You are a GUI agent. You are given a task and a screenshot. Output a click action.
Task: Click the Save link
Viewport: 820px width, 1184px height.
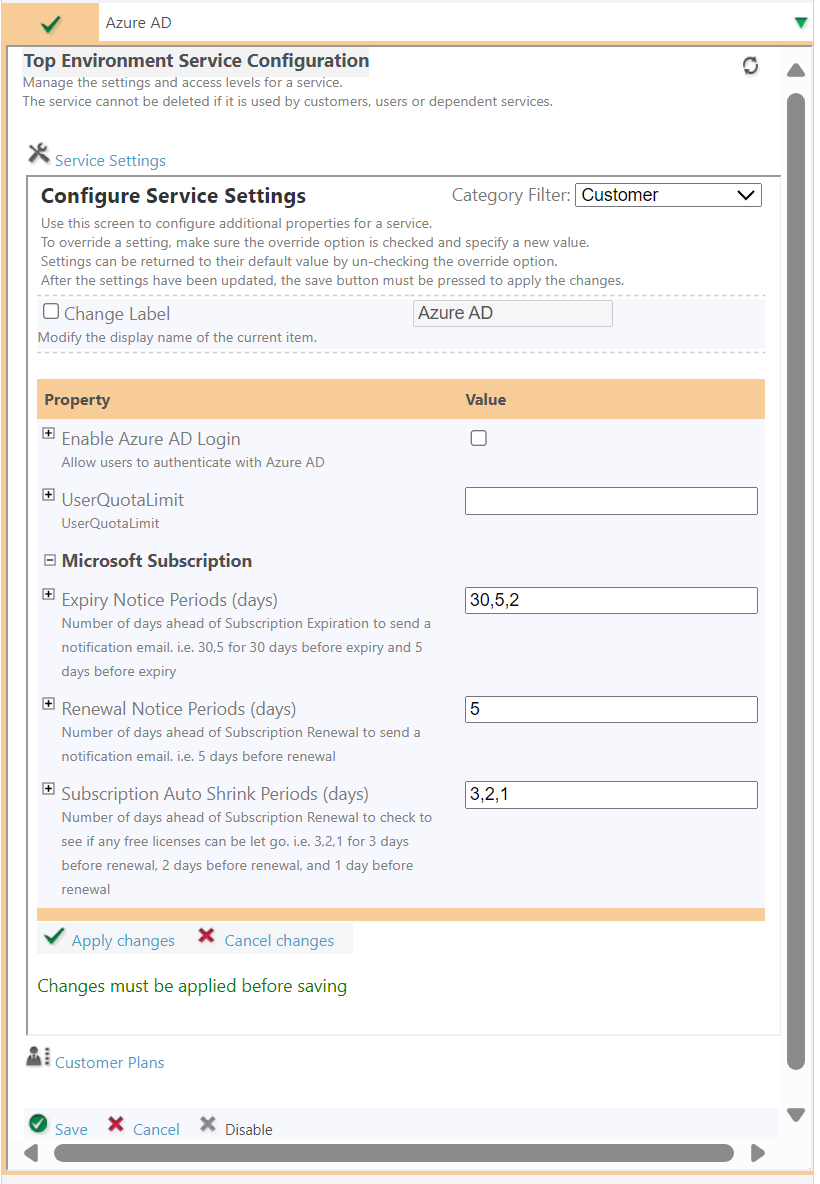71,1130
